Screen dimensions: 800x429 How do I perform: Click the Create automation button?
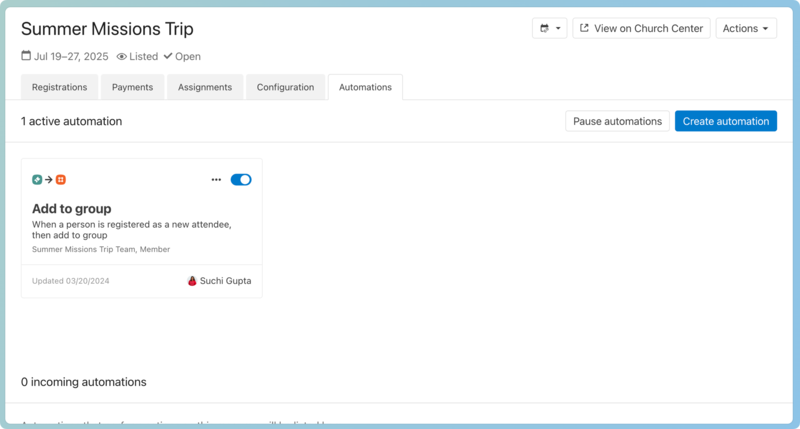[725, 121]
